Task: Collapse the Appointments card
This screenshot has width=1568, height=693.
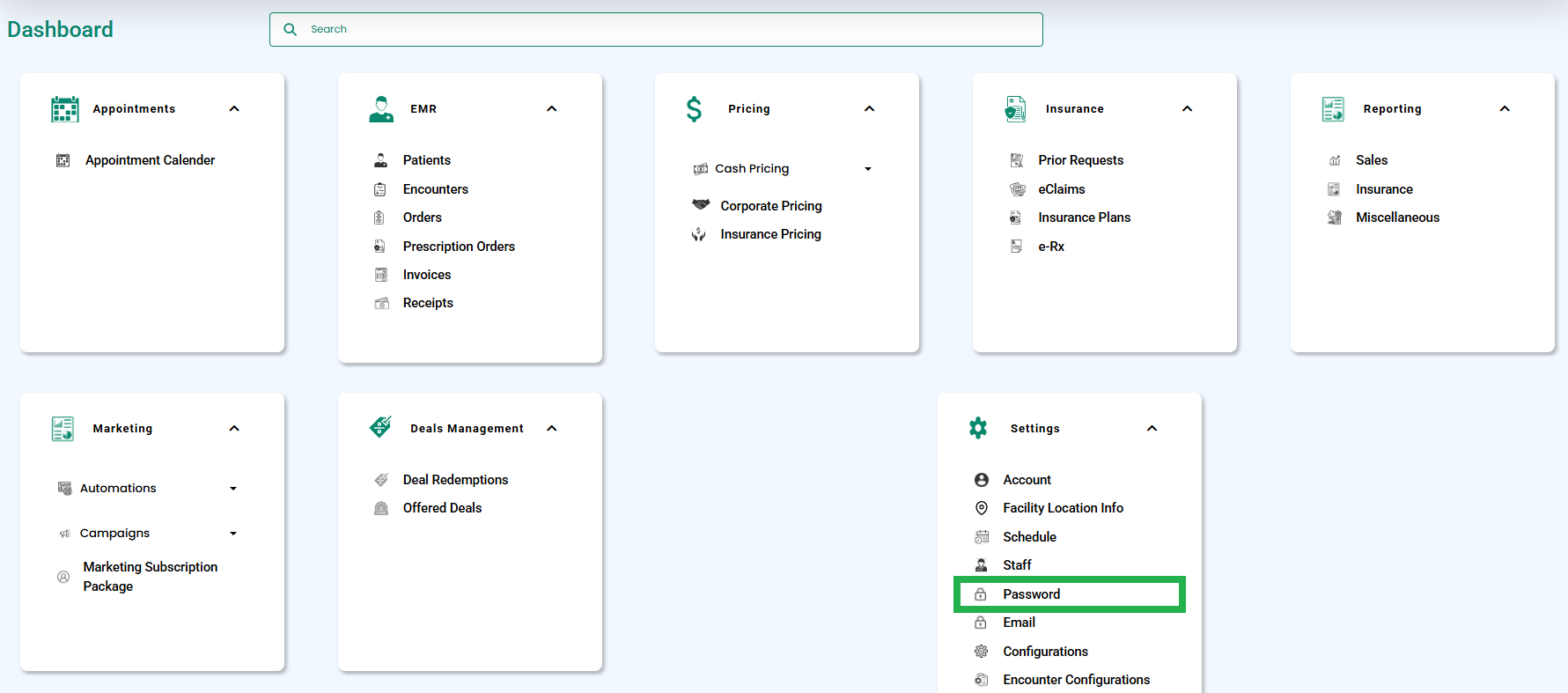Action: [234, 109]
